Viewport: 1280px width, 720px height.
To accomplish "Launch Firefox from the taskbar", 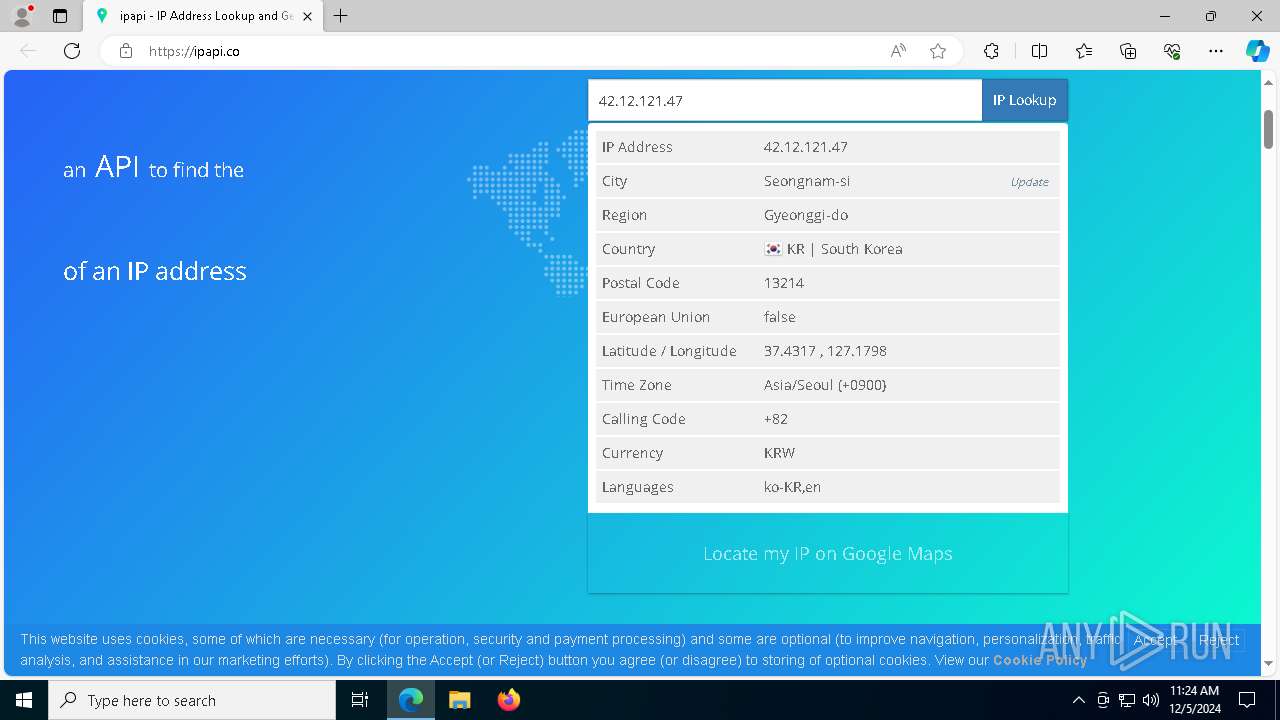I will pyautogui.click(x=508, y=700).
